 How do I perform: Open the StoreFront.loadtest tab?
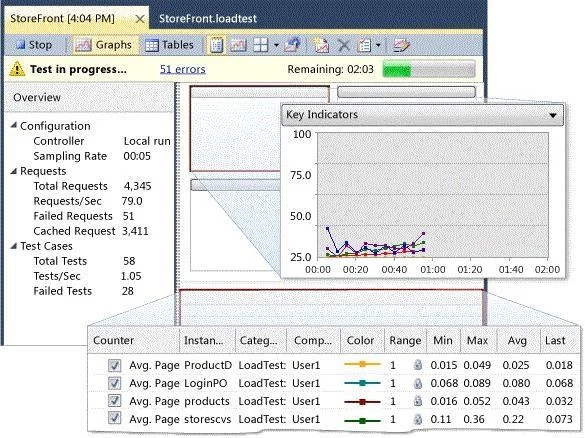(208, 19)
